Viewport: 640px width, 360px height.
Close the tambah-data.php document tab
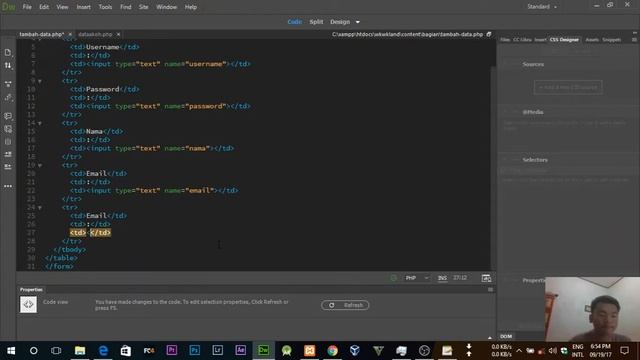click(x=70, y=34)
